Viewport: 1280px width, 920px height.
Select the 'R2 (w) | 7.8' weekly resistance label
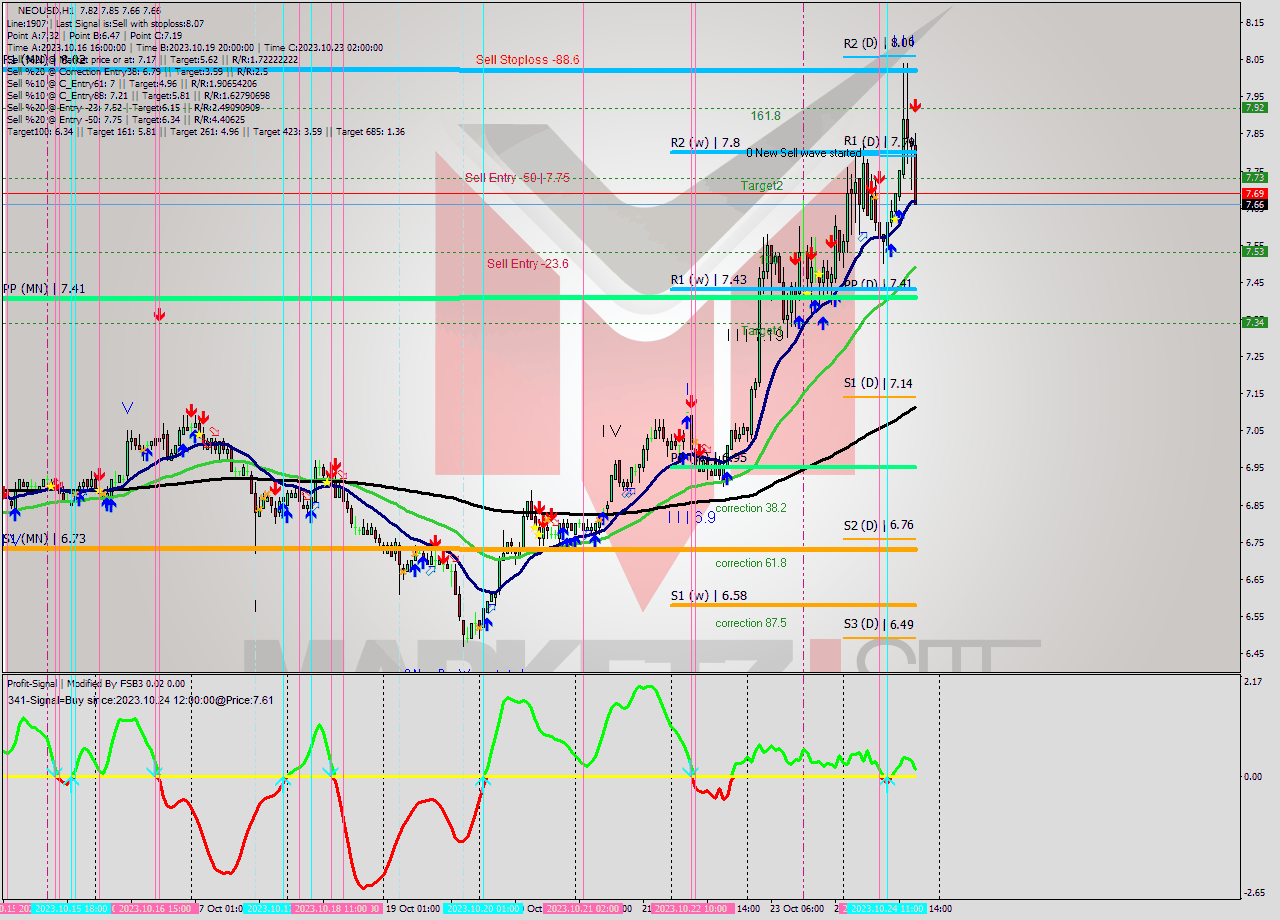click(705, 143)
